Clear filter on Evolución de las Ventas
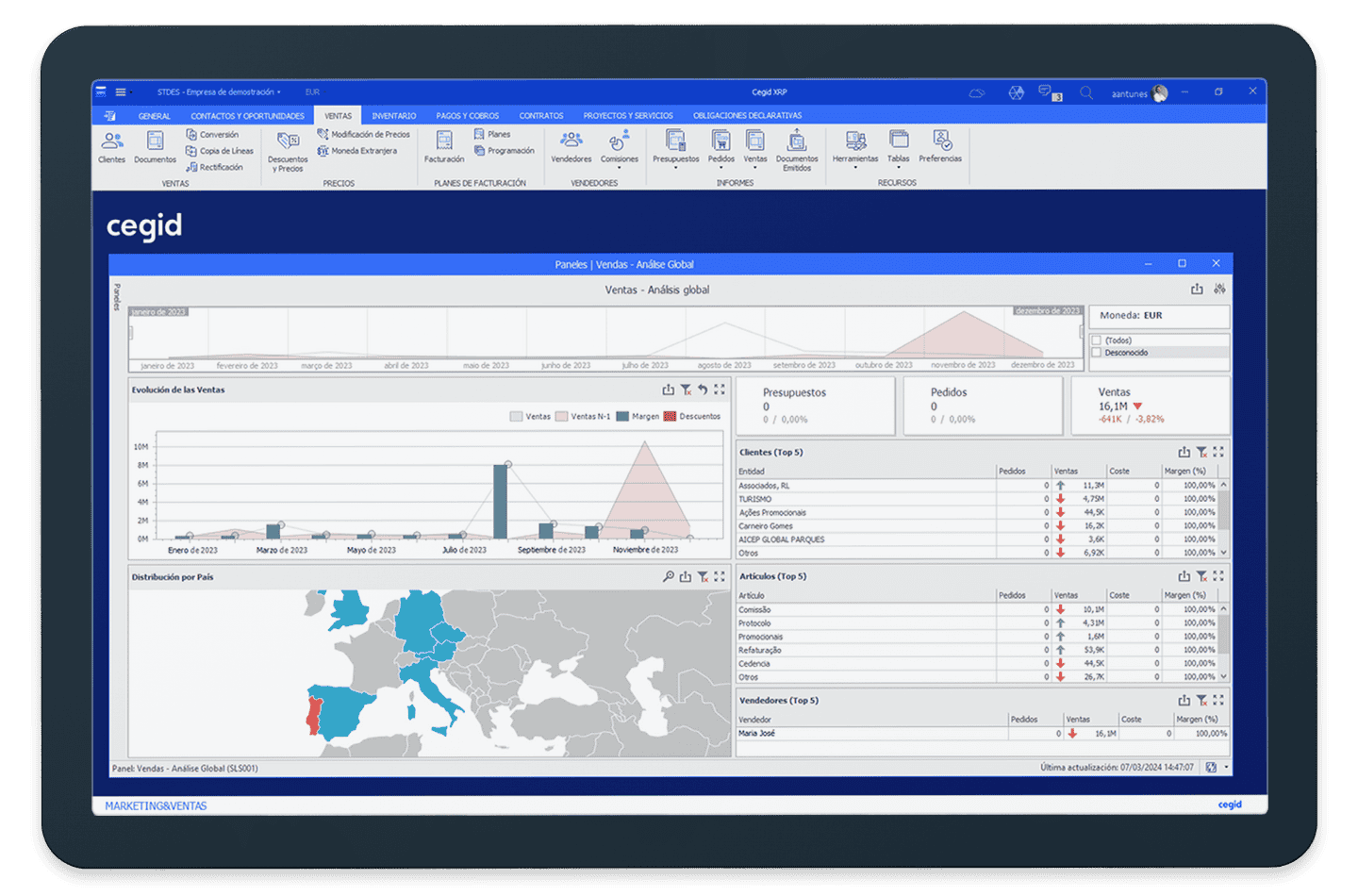Screen dimensions: 1358x896 click(686, 390)
